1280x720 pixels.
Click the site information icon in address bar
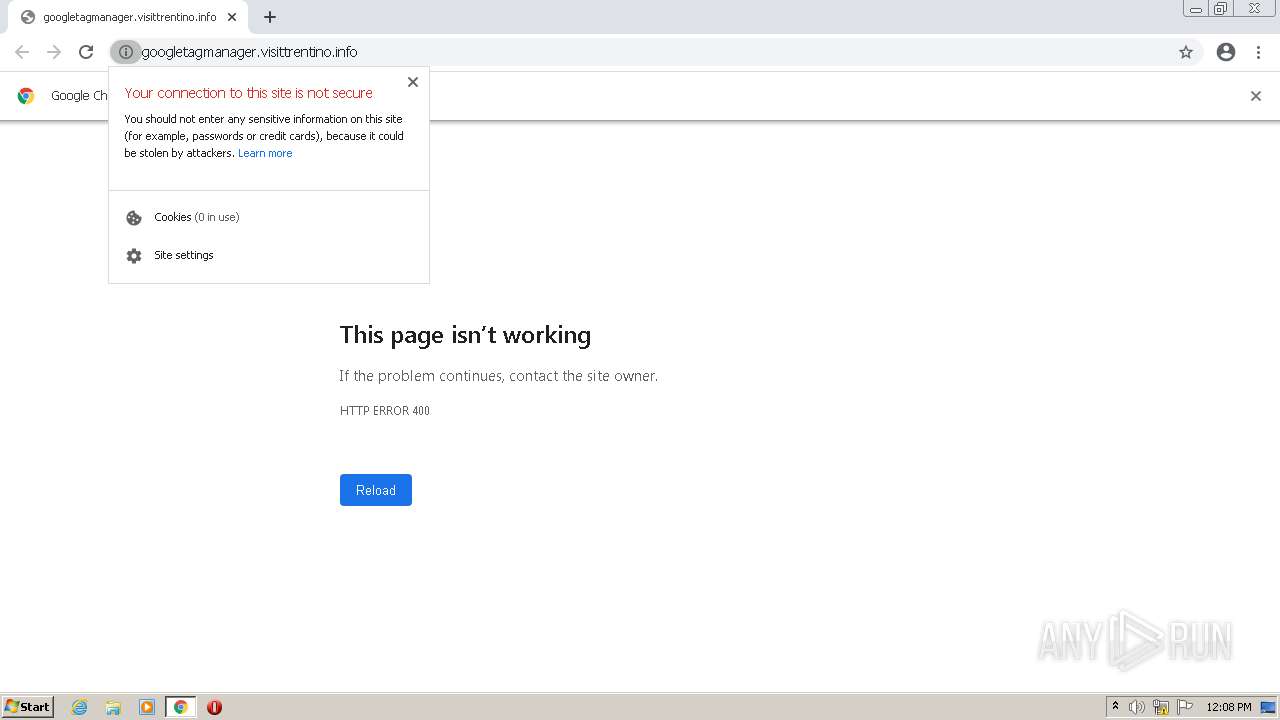[x=126, y=52]
